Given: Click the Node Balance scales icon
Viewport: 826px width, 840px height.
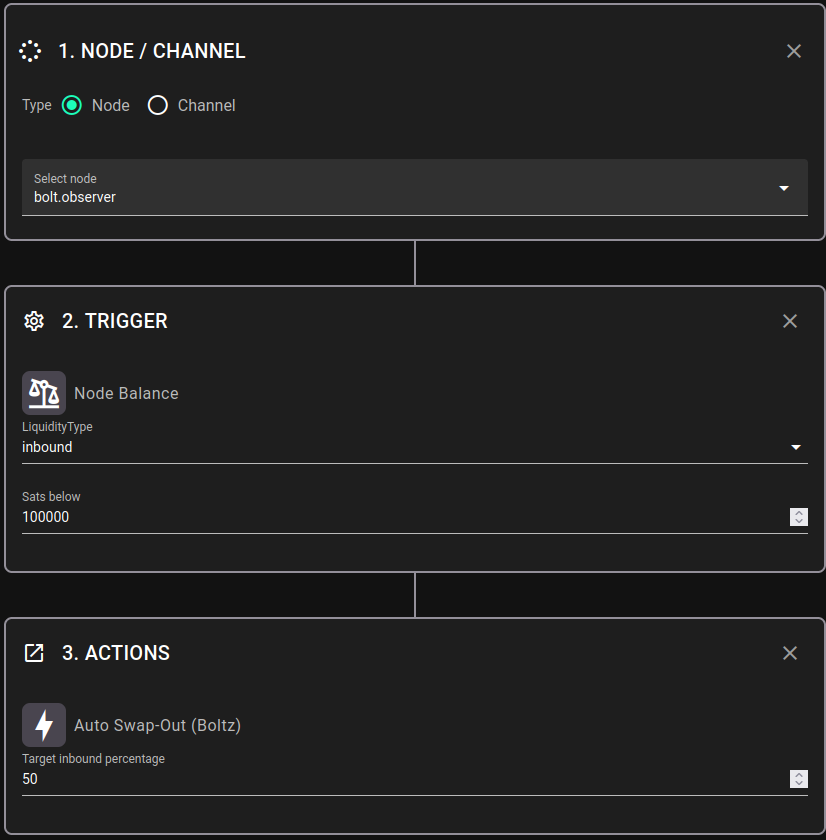Looking at the screenshot, I should 44,393.
